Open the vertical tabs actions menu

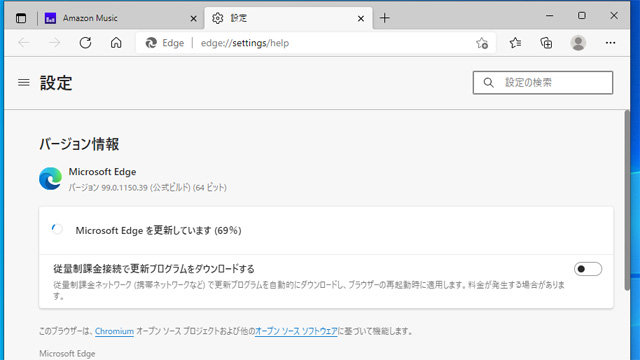(x=21, y=18)
